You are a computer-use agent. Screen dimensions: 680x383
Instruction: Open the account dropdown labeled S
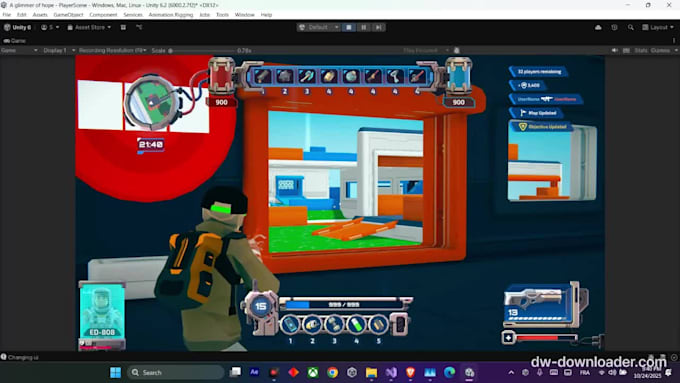pos(50,27)
